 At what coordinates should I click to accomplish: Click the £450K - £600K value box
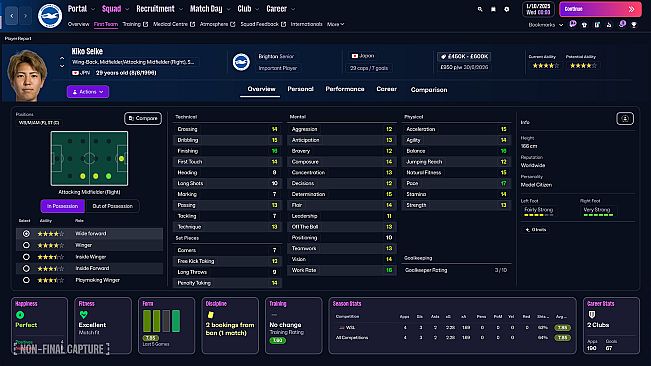464,56
